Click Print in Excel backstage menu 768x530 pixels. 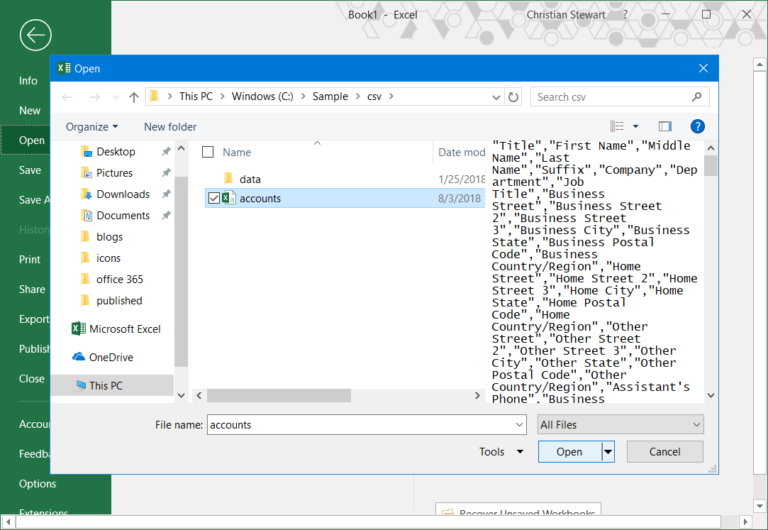pyautogui.click(x=29, y=260)
